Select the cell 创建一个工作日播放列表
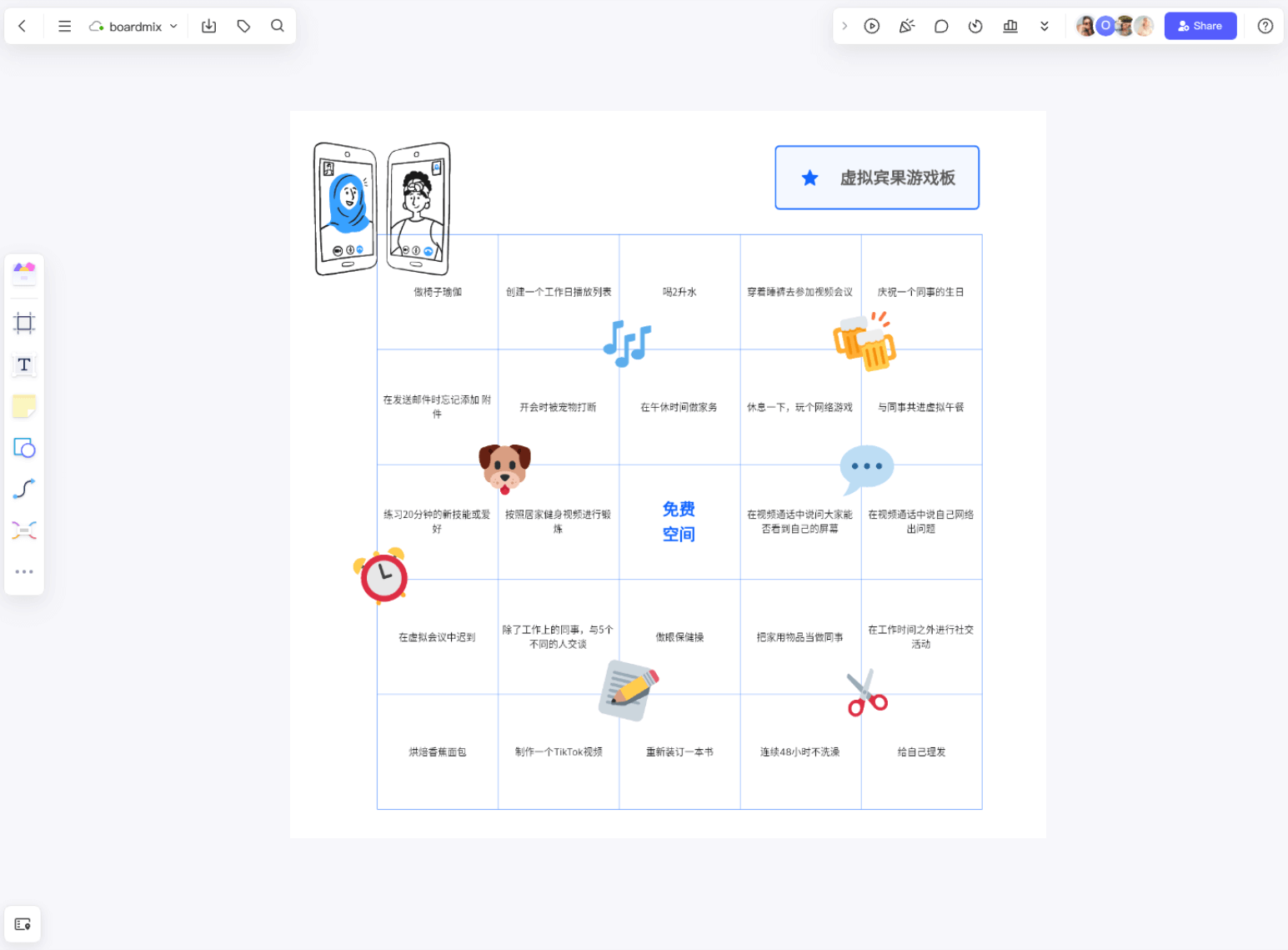This screenshot has height=950, width=1288. (559, 292)
